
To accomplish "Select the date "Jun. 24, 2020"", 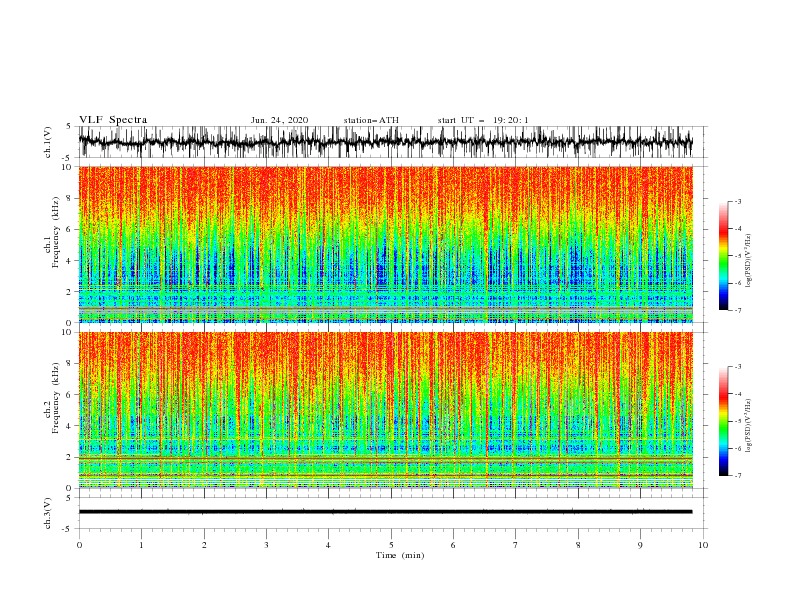I will [x=279, y=120].
